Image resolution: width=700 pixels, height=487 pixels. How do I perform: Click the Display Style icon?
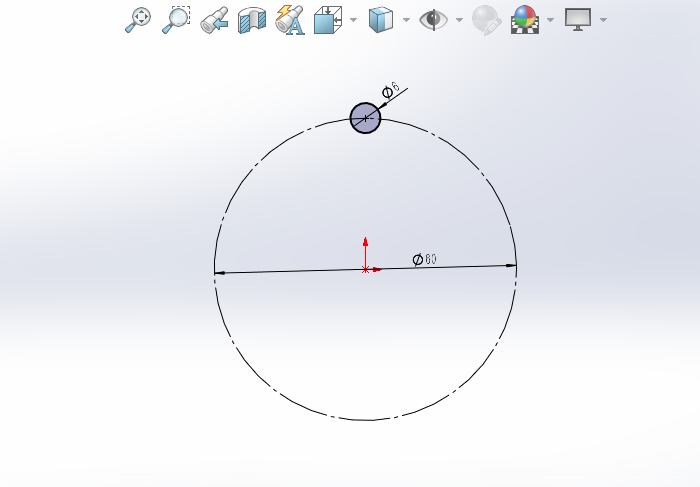[381, 20]
